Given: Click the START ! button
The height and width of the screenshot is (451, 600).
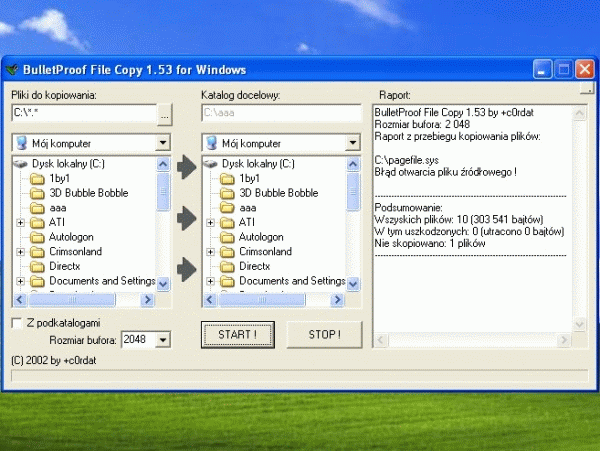Looking at the screenshot, I should point(238,335).
